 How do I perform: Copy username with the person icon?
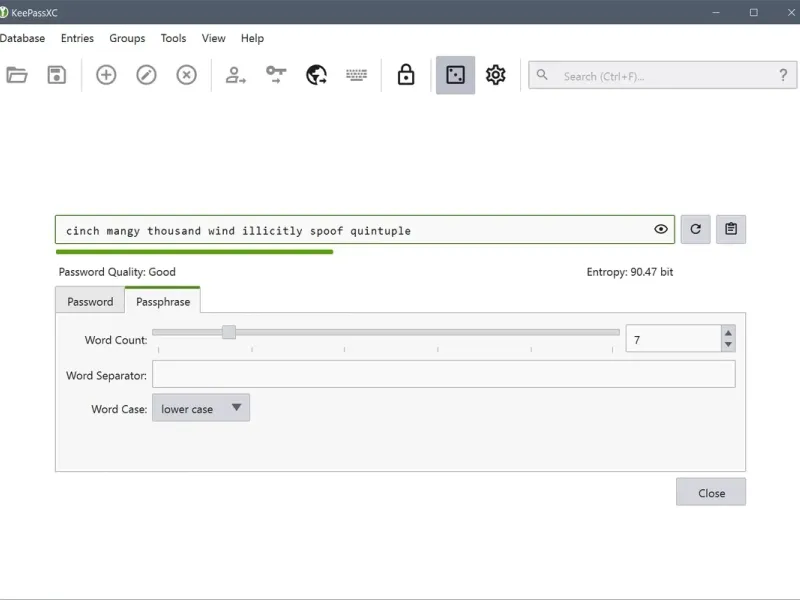235,75
